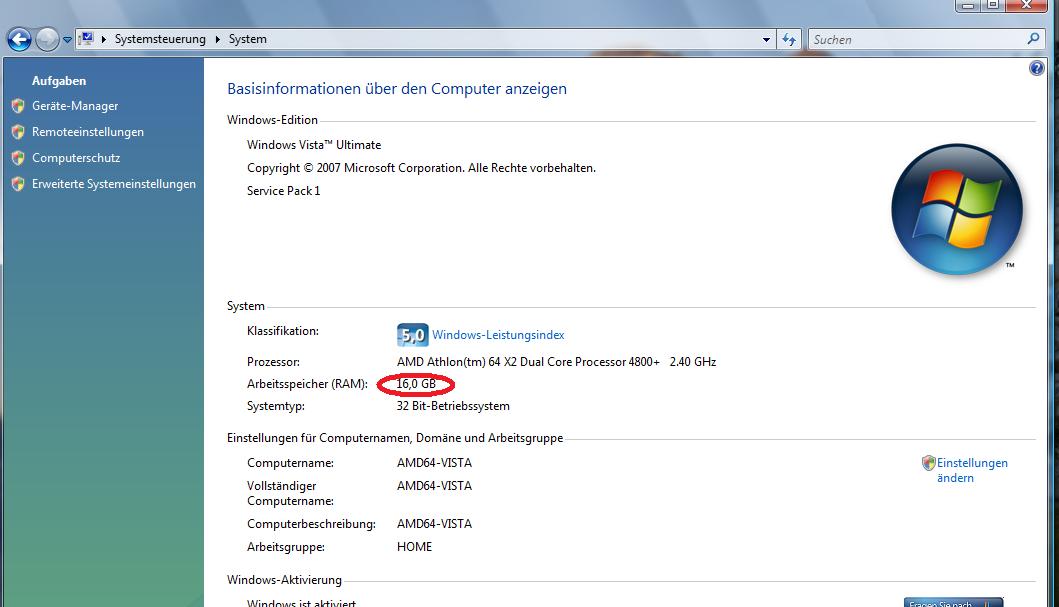
Task: Select System breadcrumb segment
Action: [x=247, y=39]
